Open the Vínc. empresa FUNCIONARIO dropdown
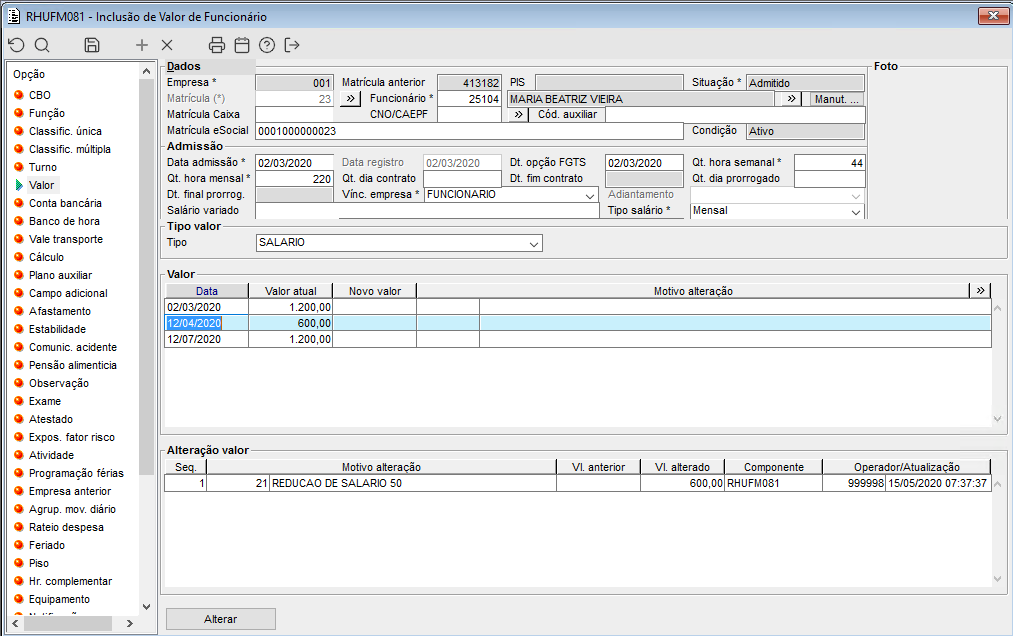The width and height of the screenshot is (1013, 636). pyautogui.click(x=589, y=195)
